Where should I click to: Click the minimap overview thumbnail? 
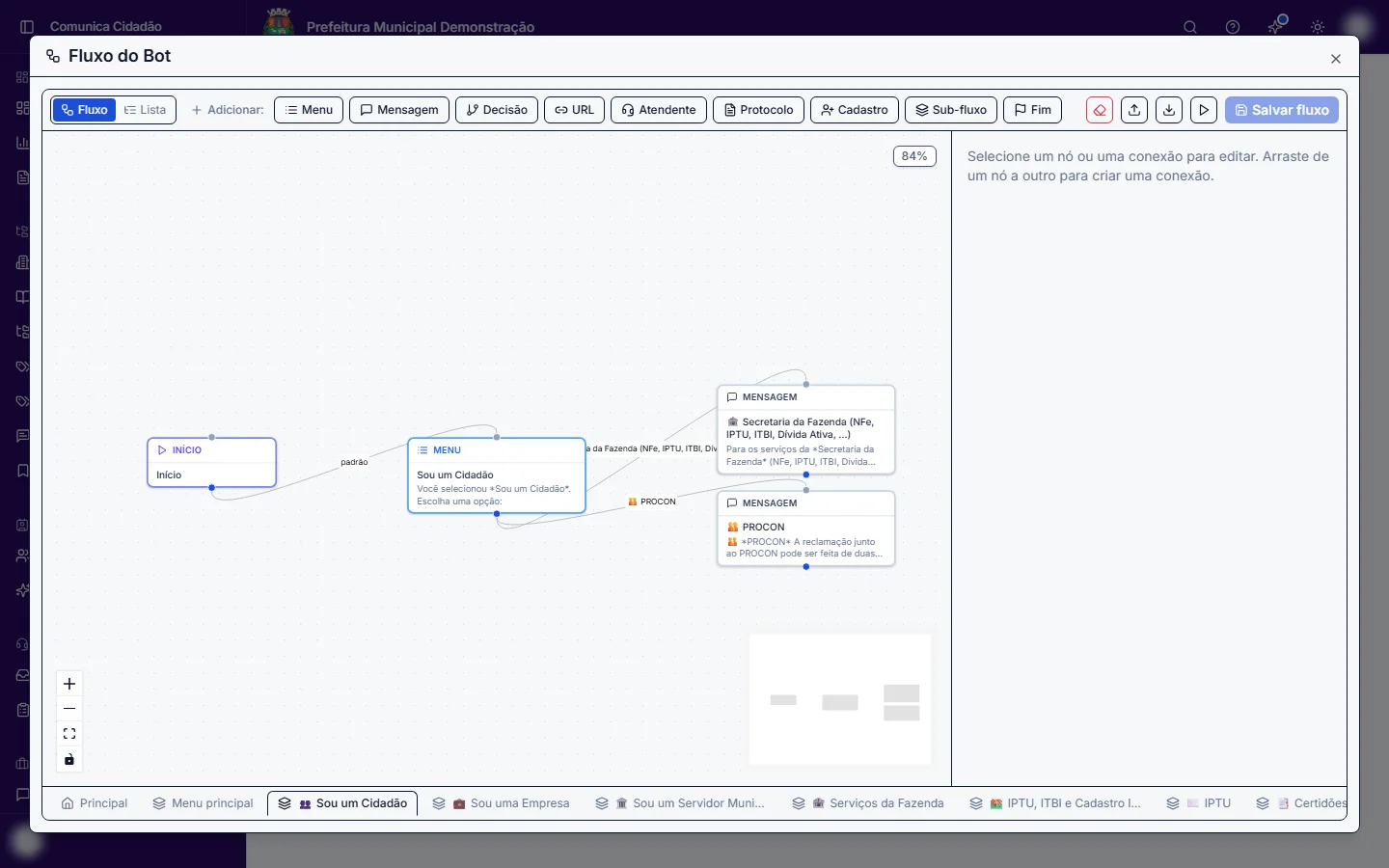(x=840, y=700)
